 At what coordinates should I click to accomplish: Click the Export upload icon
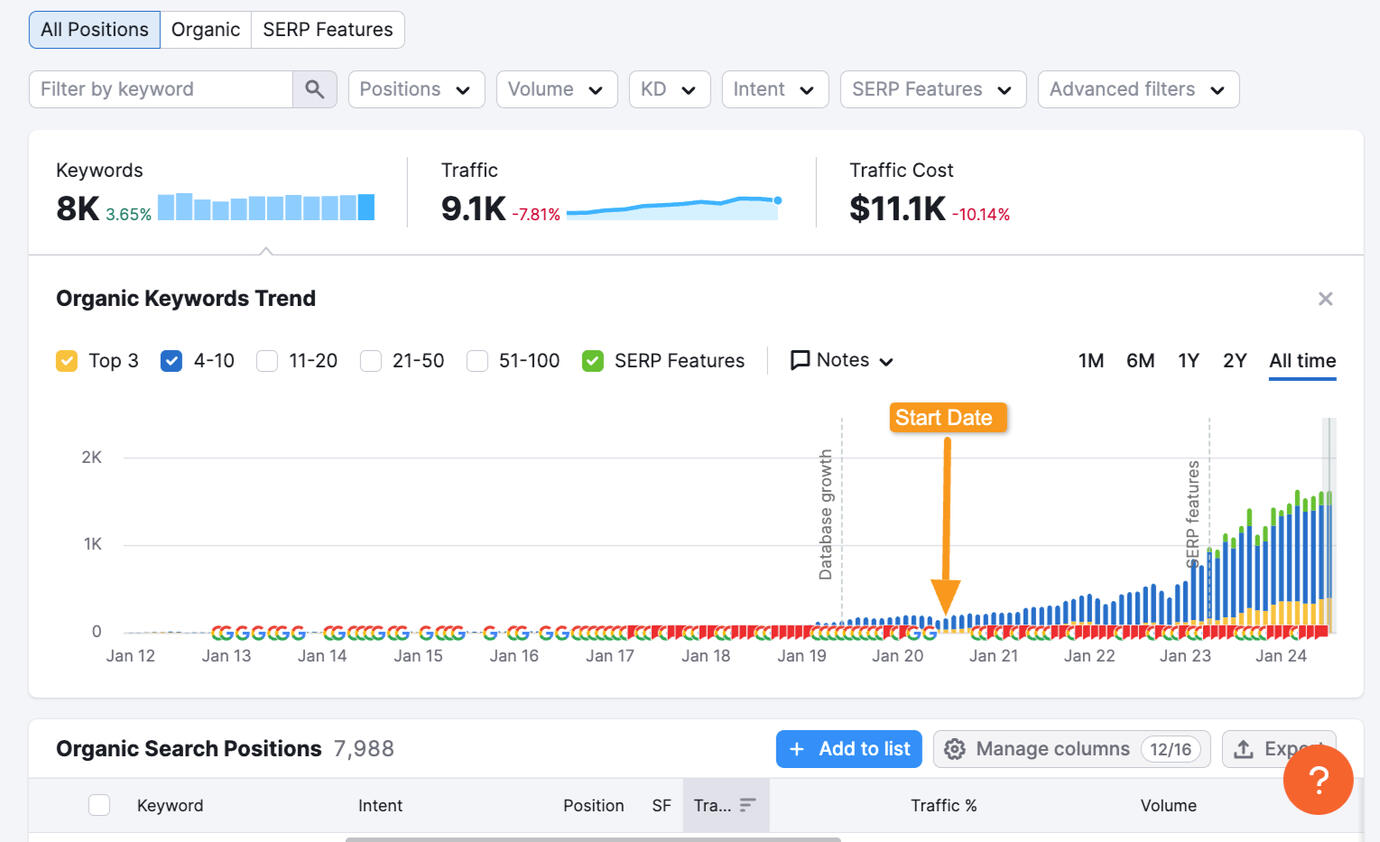point(1243,749)
